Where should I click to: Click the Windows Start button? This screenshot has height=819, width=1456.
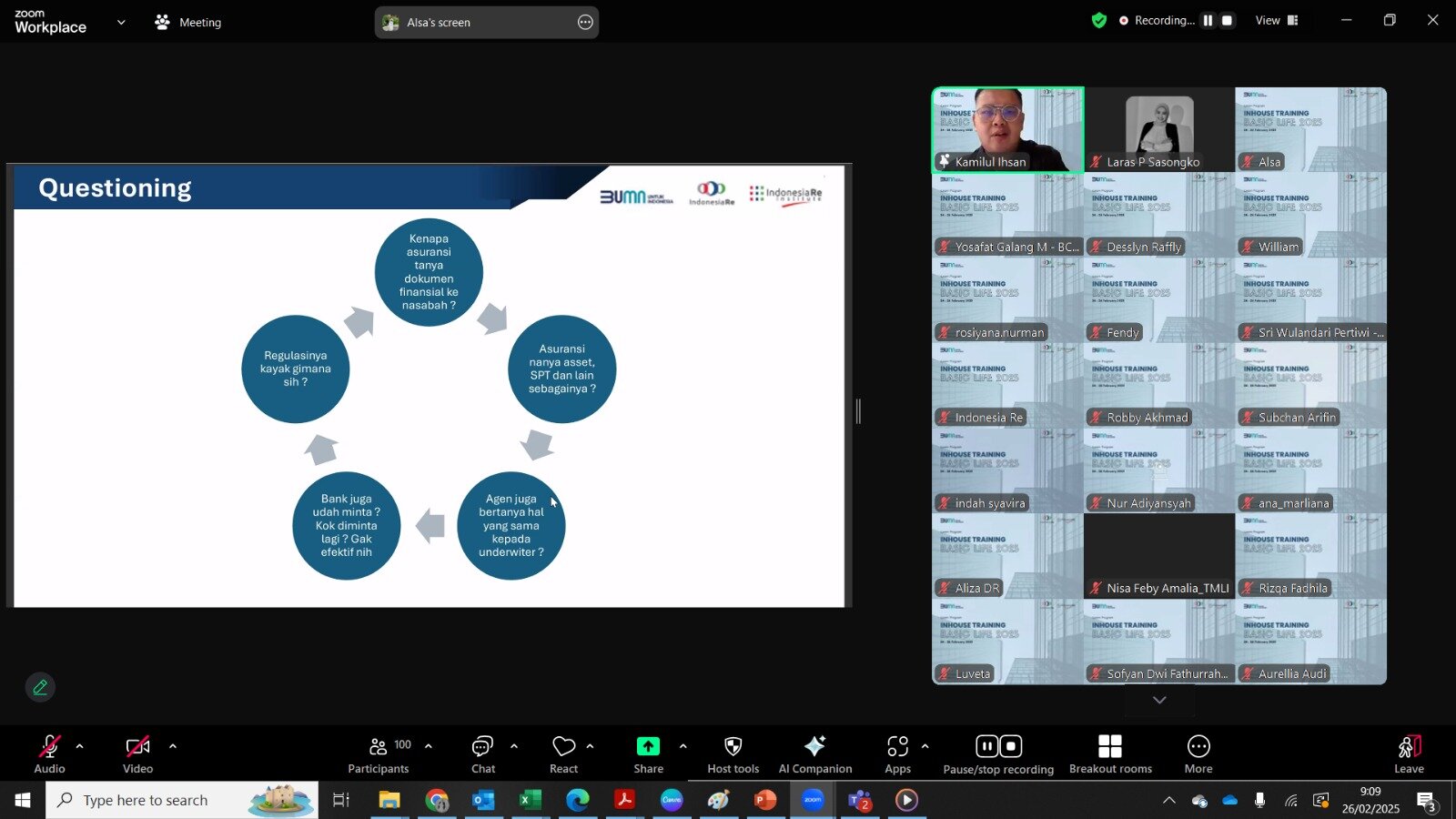(23, 800)
